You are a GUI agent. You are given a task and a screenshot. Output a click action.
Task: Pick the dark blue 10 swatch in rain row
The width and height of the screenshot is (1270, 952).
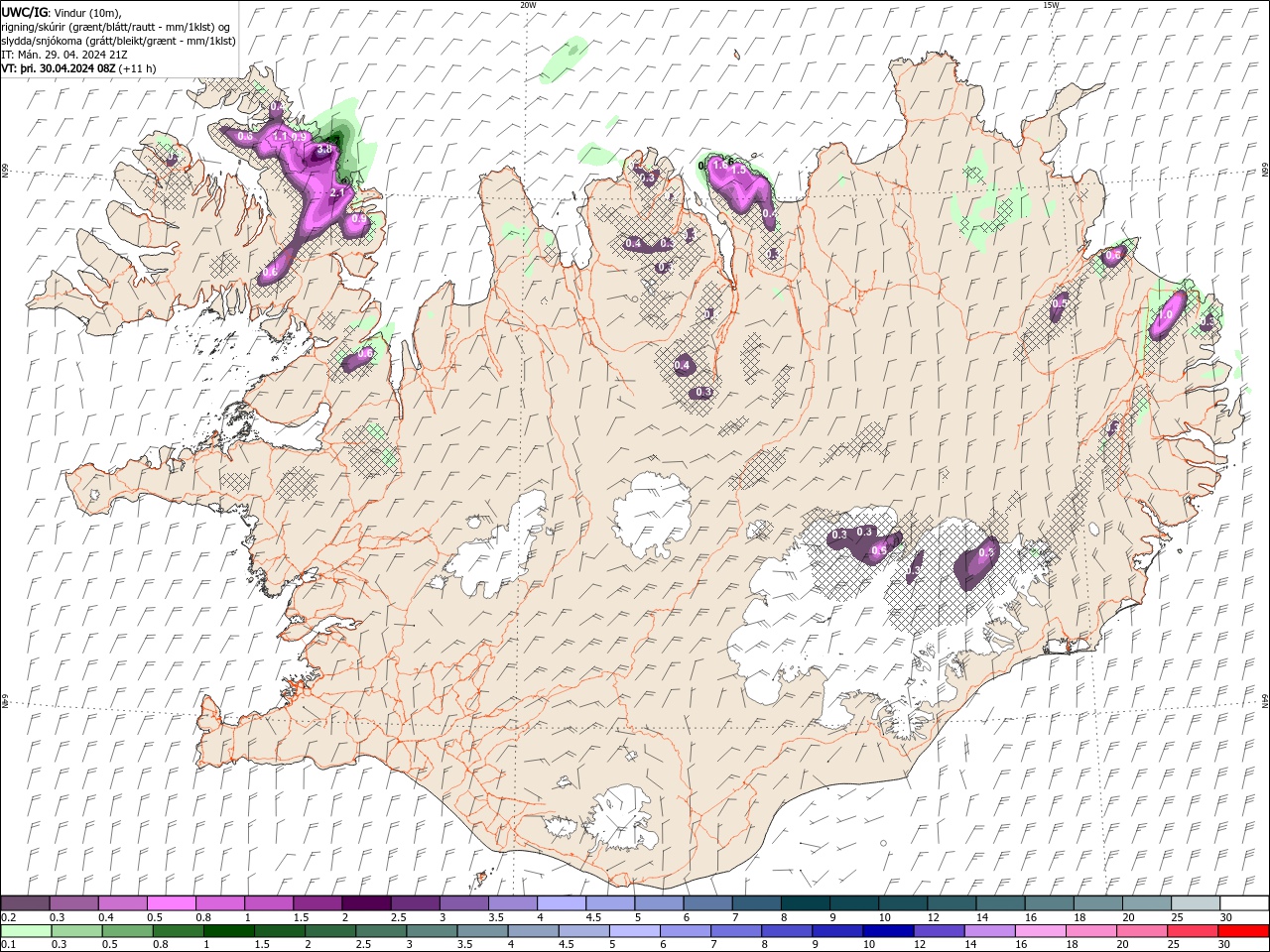click(x=888, y=931)
